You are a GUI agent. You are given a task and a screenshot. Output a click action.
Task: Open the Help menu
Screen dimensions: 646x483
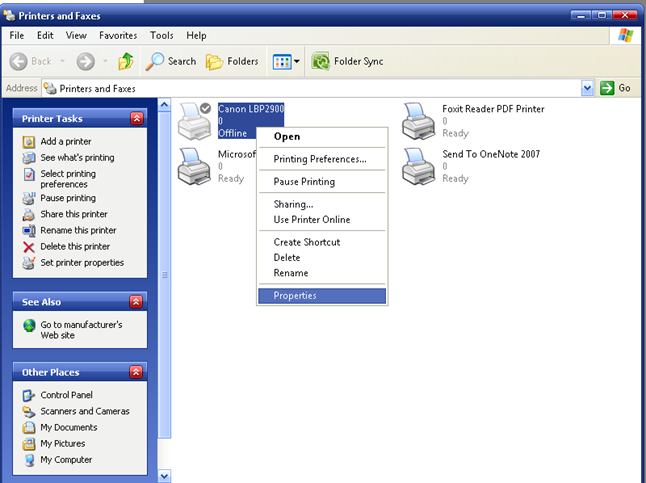click(196, 35)
